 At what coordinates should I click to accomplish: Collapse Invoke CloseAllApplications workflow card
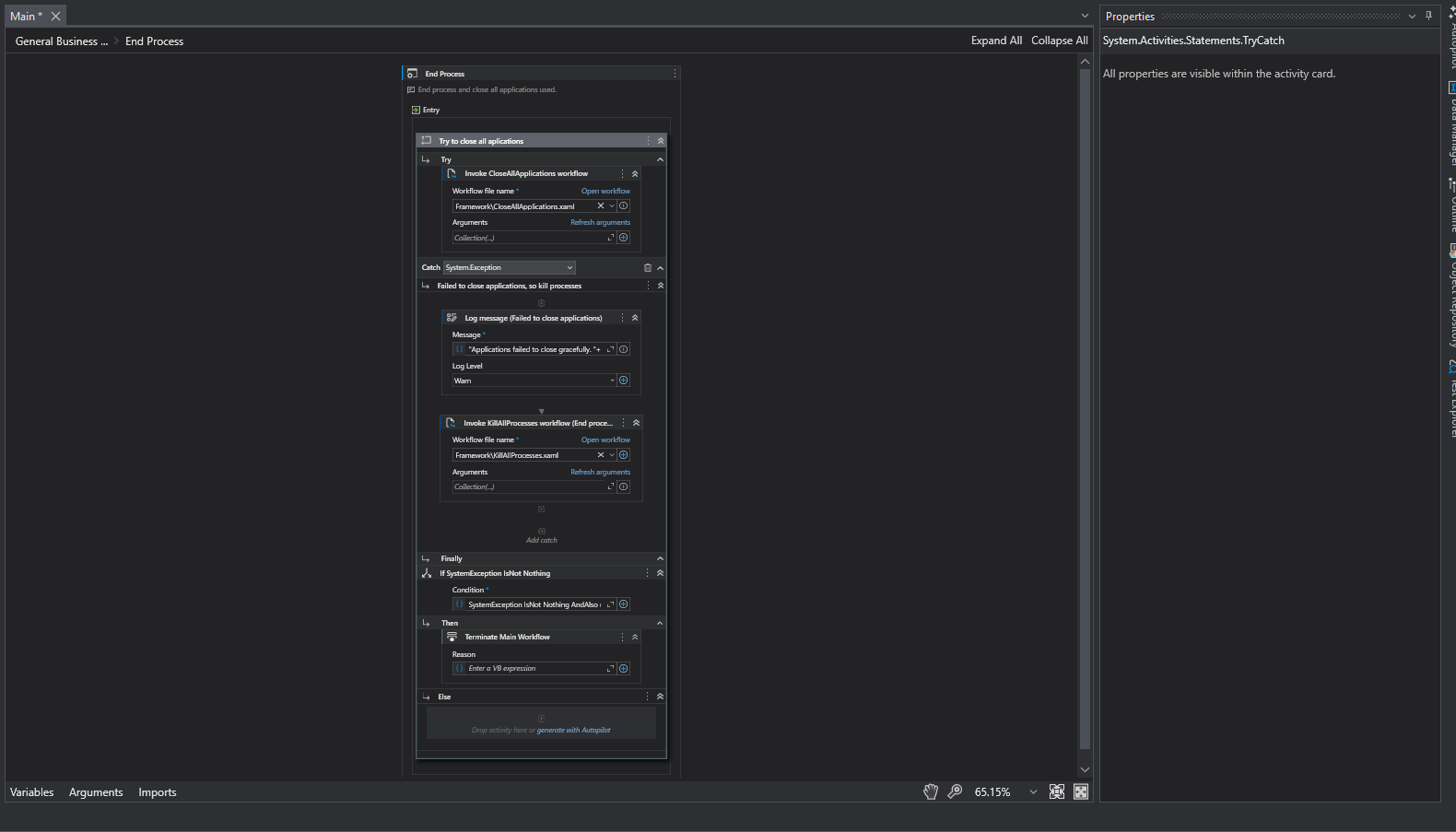click(635, 173)
